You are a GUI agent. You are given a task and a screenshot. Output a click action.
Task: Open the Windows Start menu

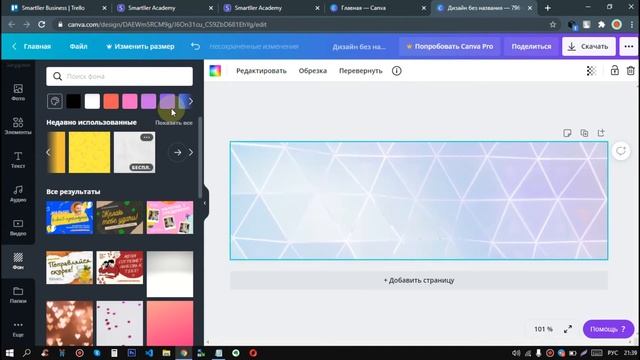9,353
